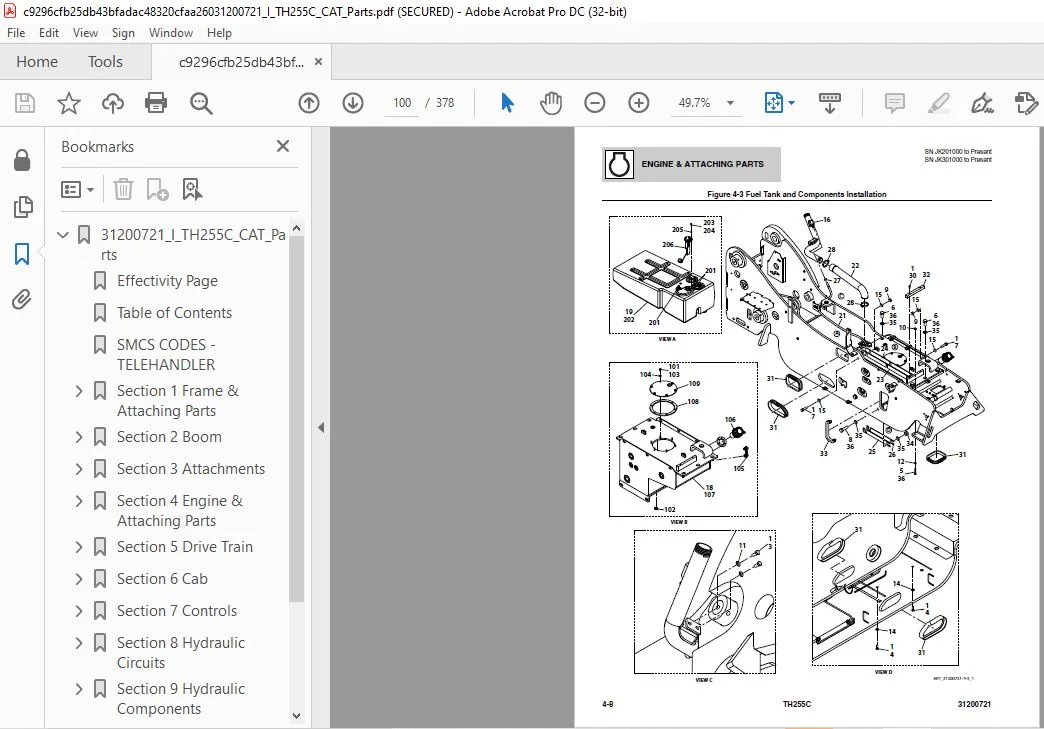Expand Section 8 Hydraulic Circuits bookmark

(79, 642)
